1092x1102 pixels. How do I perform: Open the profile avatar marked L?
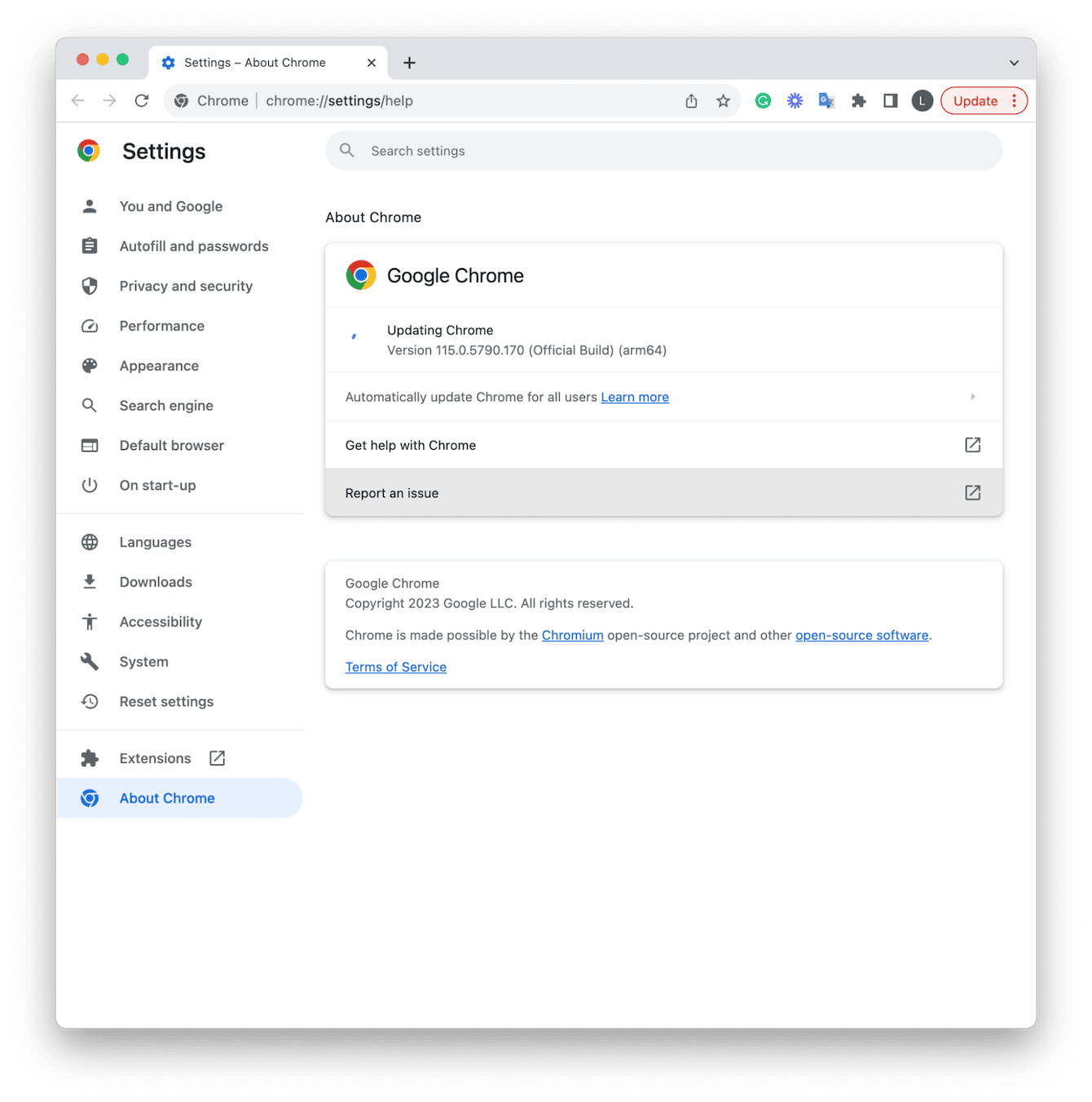[922, 100]
